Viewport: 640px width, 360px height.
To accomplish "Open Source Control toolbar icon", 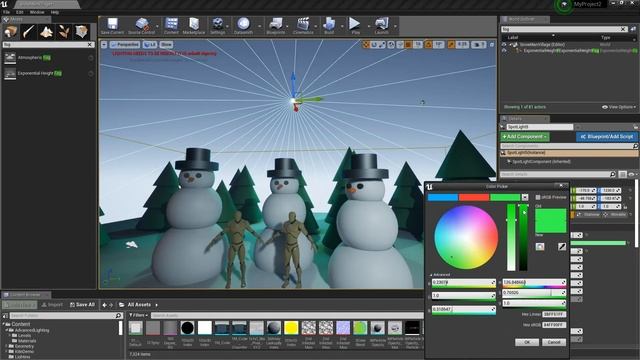I will tap(141, 26).
